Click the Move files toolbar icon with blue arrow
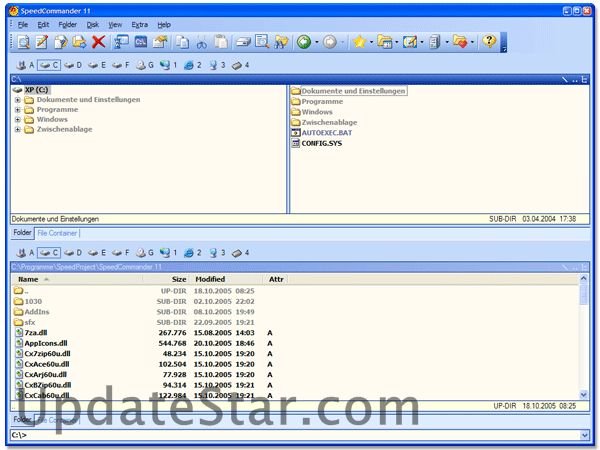 [x=79, y=42]
